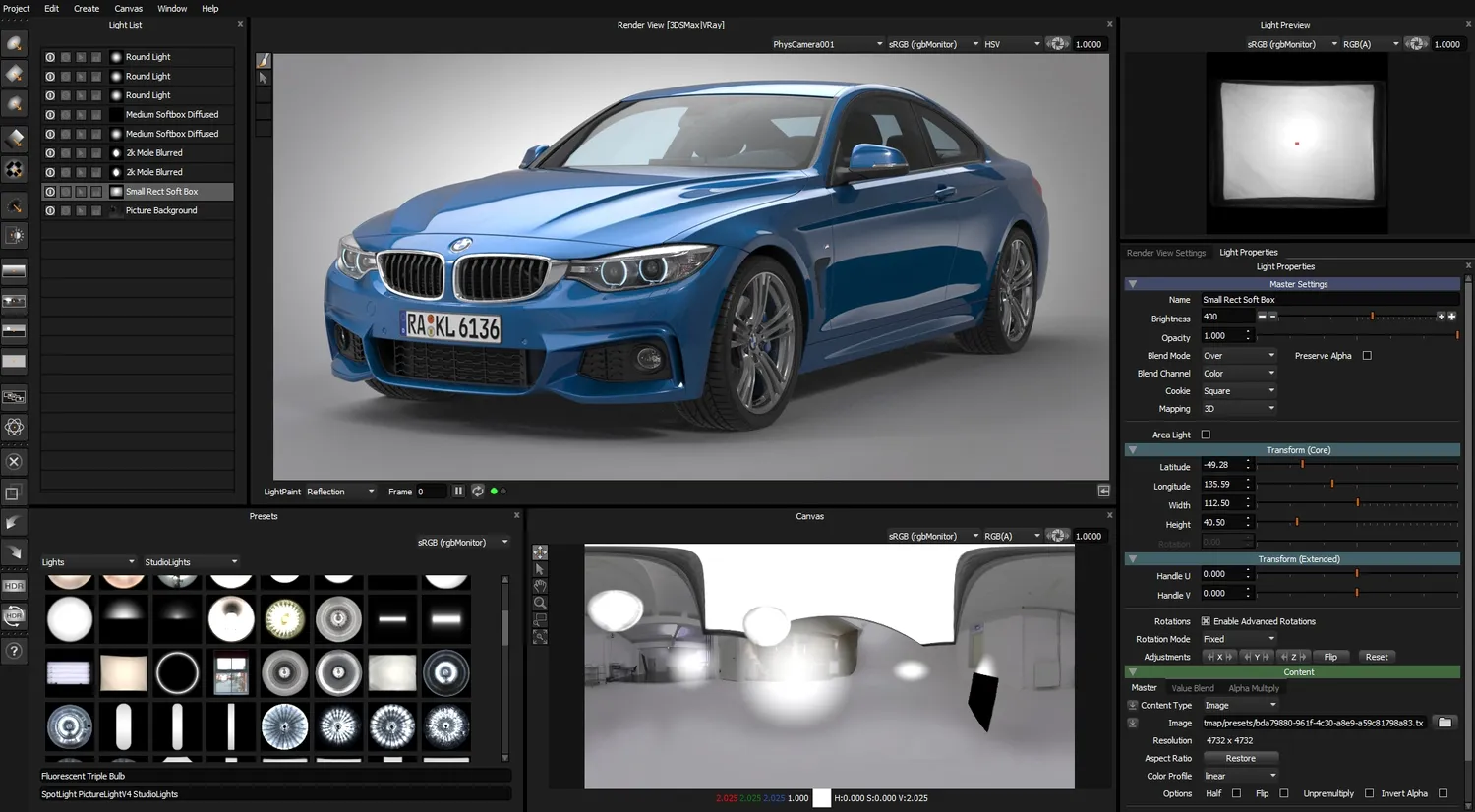
Task: Select the Round Light creation tool
Action: (14, 43)
